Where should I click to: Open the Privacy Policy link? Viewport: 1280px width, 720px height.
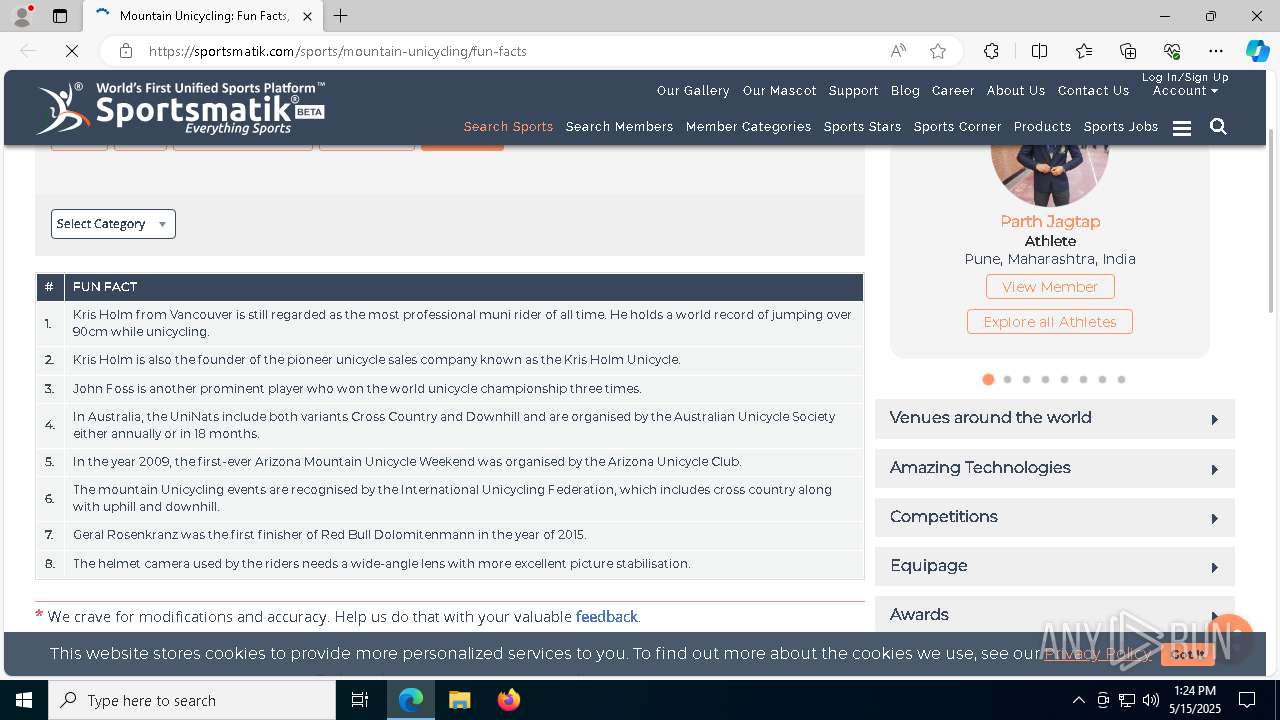(1098, 654)
